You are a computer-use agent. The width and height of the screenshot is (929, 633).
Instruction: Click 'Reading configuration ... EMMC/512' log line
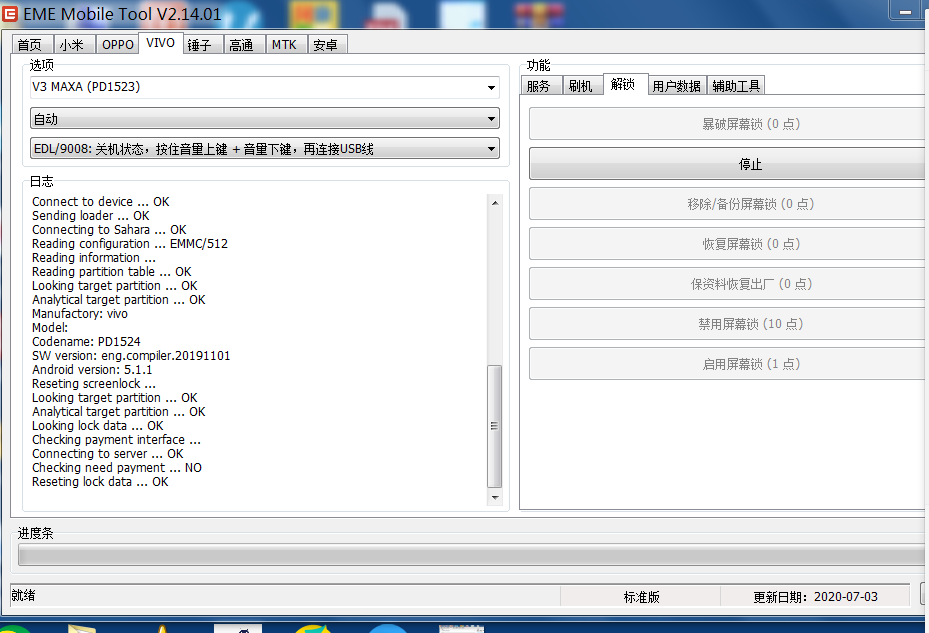130,244
